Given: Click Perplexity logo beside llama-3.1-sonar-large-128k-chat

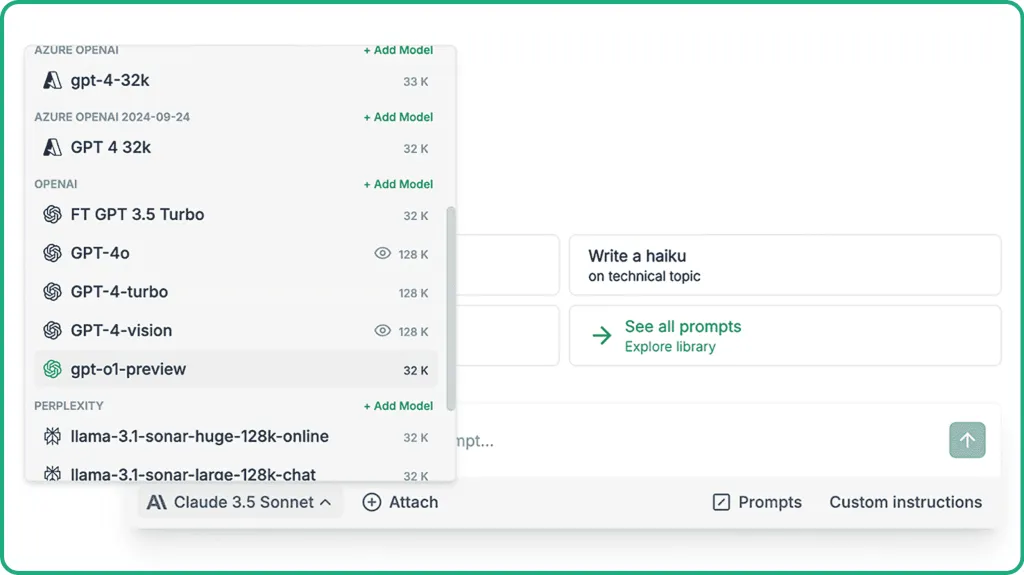Looking at the screenshot, I should (52, 473).
